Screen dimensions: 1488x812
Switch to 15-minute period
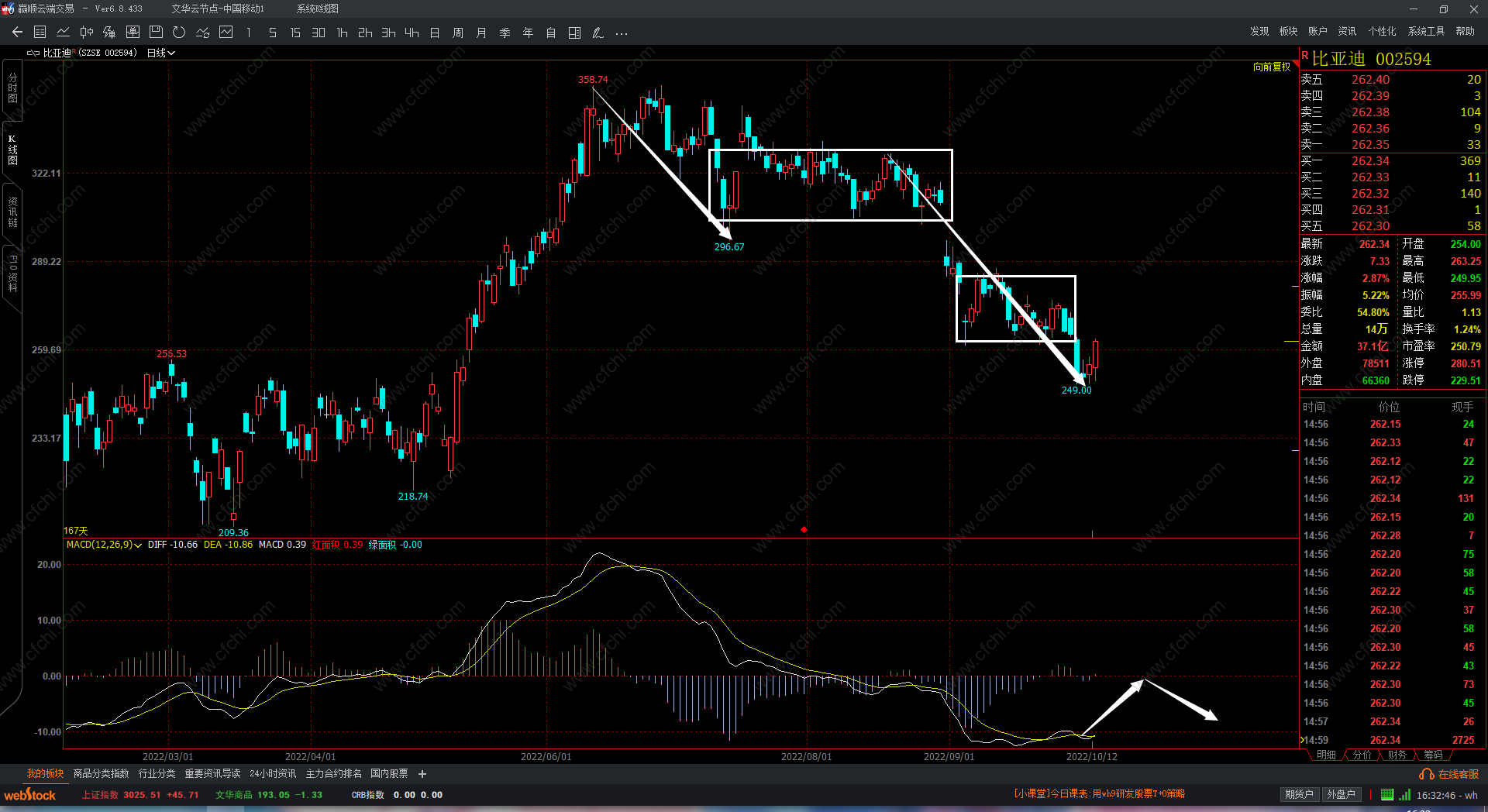click(x=295, y=33)
